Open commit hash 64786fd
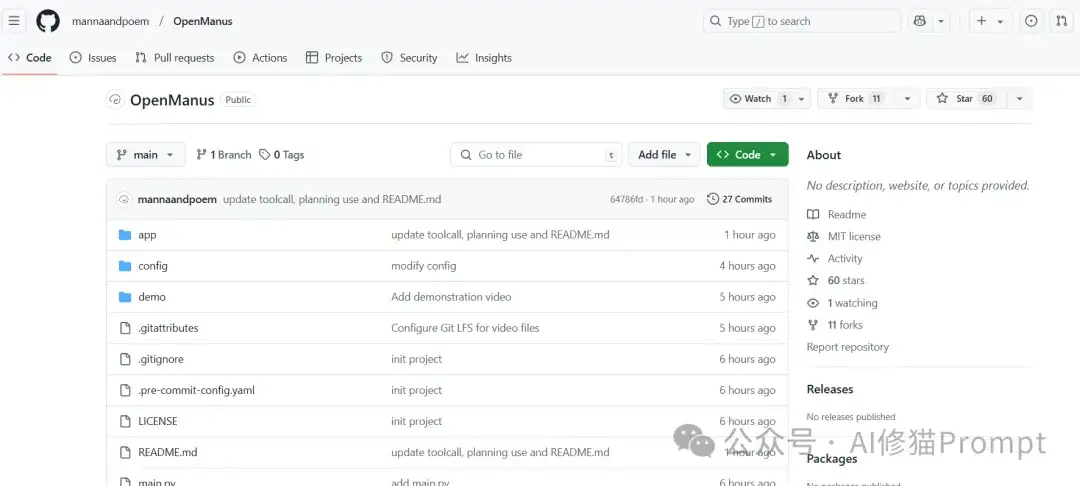Image resolution: width=1080 pixels, height=486 pixels. (x=626, y=199)
